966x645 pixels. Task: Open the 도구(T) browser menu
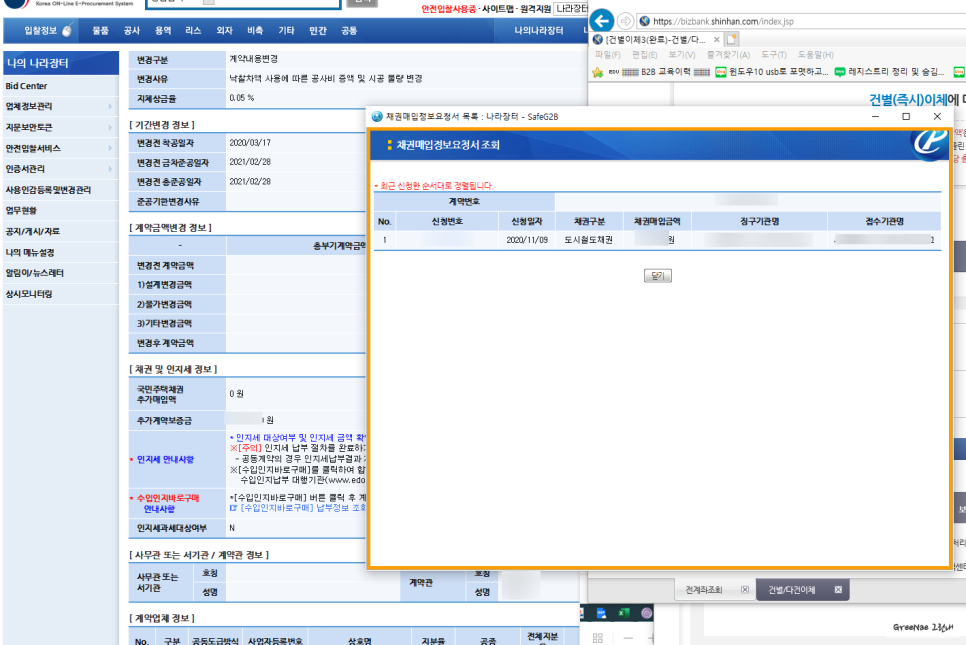coord(774,55)
